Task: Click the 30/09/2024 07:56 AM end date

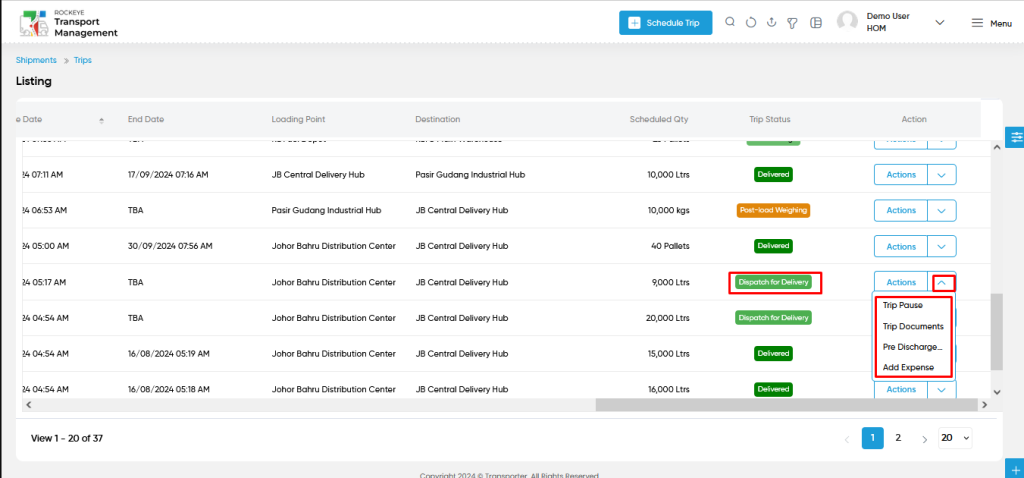Action: (x=170, y=246)
